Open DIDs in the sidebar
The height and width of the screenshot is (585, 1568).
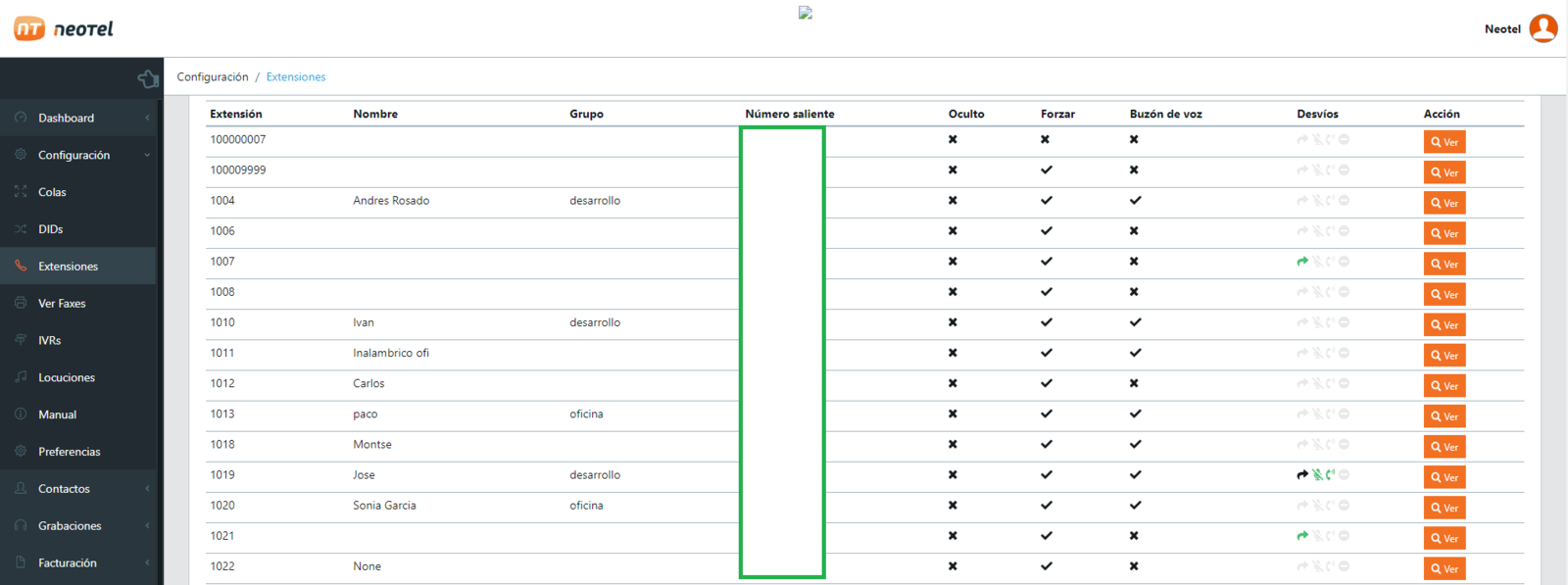coord(78,229)
